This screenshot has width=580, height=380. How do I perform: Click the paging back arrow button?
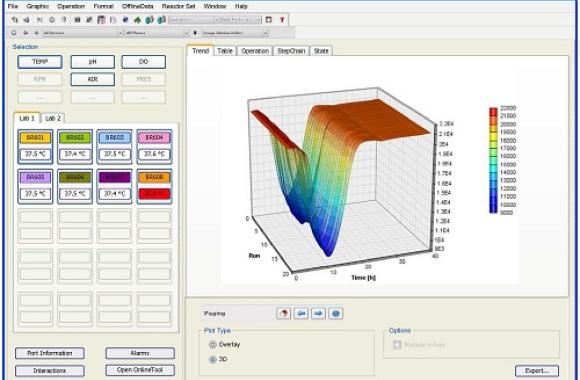(x=301, y=313)
